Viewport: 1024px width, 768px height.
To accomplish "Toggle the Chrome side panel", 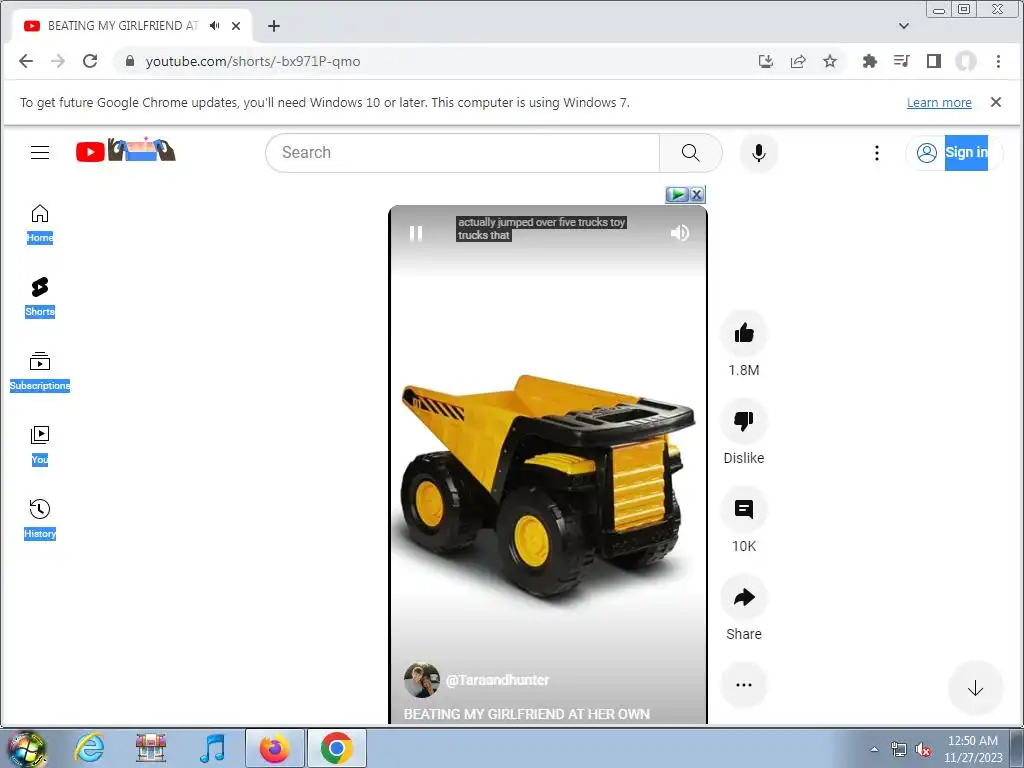I will [x=934, y=61].
